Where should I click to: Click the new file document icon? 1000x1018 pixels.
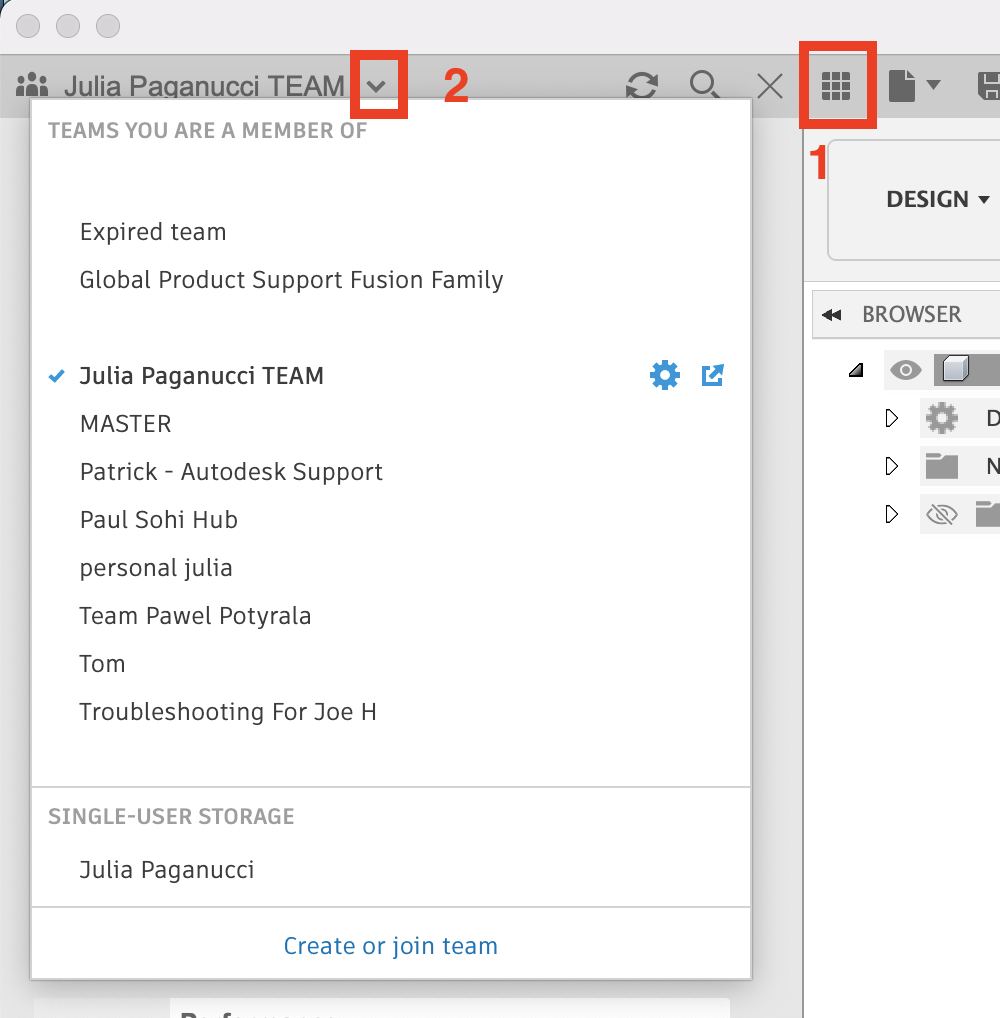901,86
